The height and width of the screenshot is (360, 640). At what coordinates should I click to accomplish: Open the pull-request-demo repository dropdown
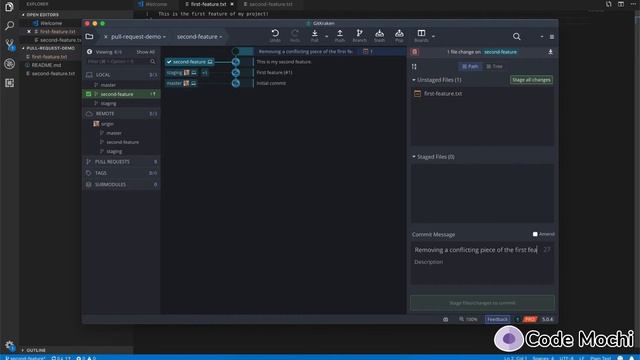[x=138, y=37]
